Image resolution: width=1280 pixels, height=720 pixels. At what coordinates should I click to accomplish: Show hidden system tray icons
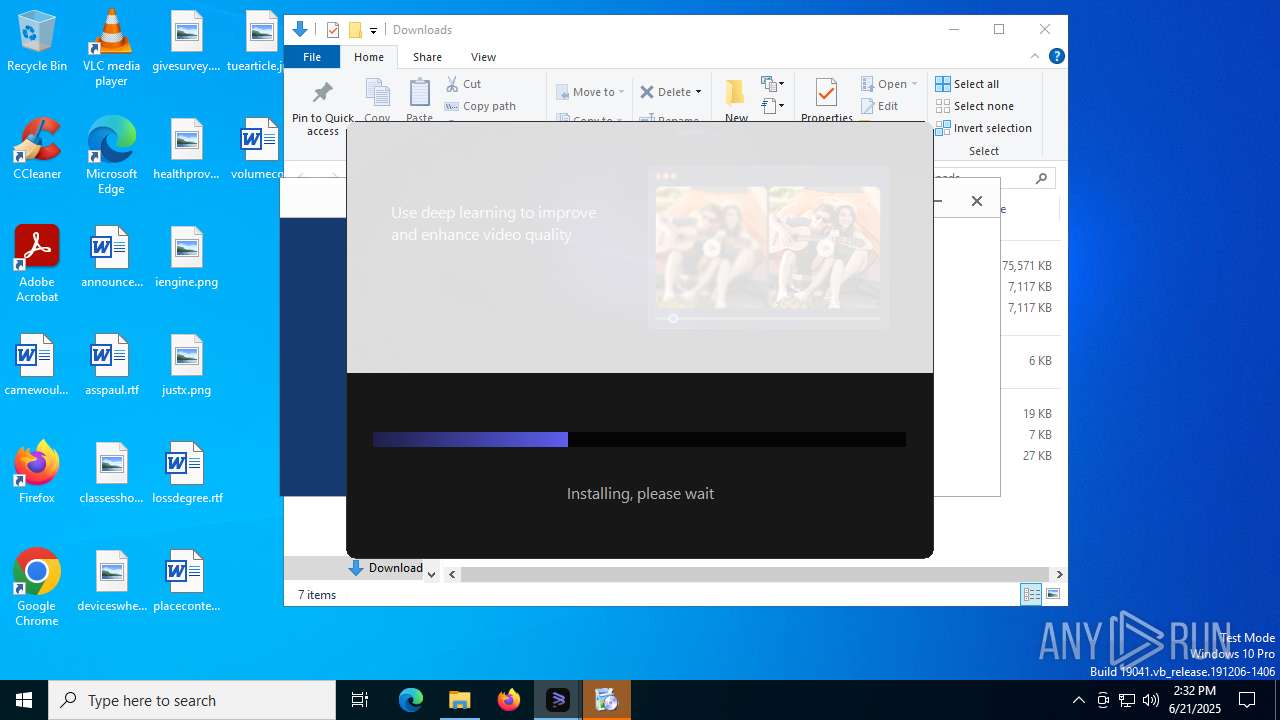pyautogui.click(x=1078, y=700)
